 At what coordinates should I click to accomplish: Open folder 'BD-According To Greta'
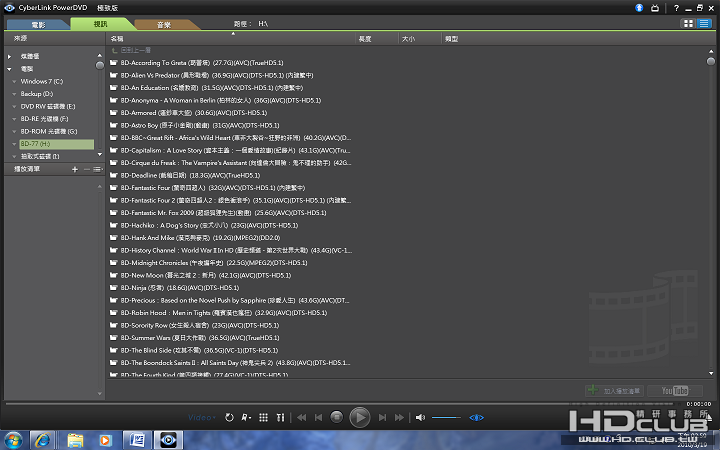pyautogui.click(x=202, y=63)
